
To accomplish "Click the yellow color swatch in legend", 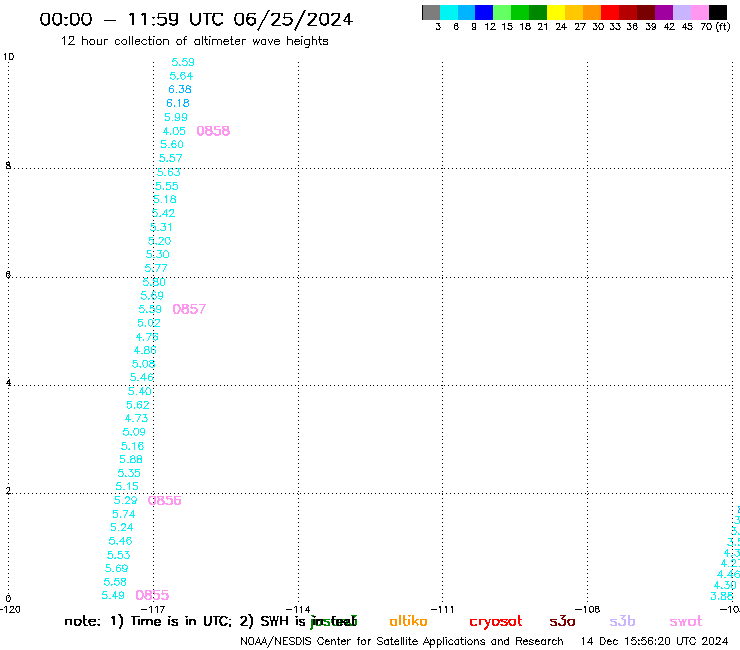I will click(x=556, y=12).
